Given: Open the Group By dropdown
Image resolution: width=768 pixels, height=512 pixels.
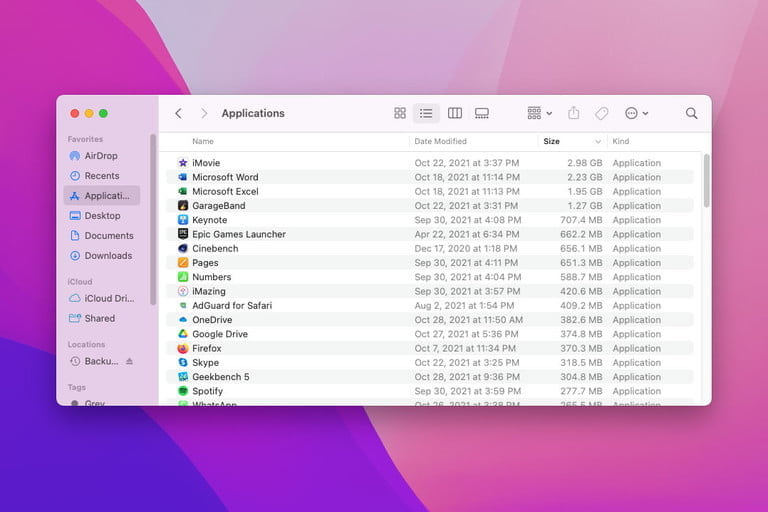Looking at the screenshot, I should [x=539, y=113].
